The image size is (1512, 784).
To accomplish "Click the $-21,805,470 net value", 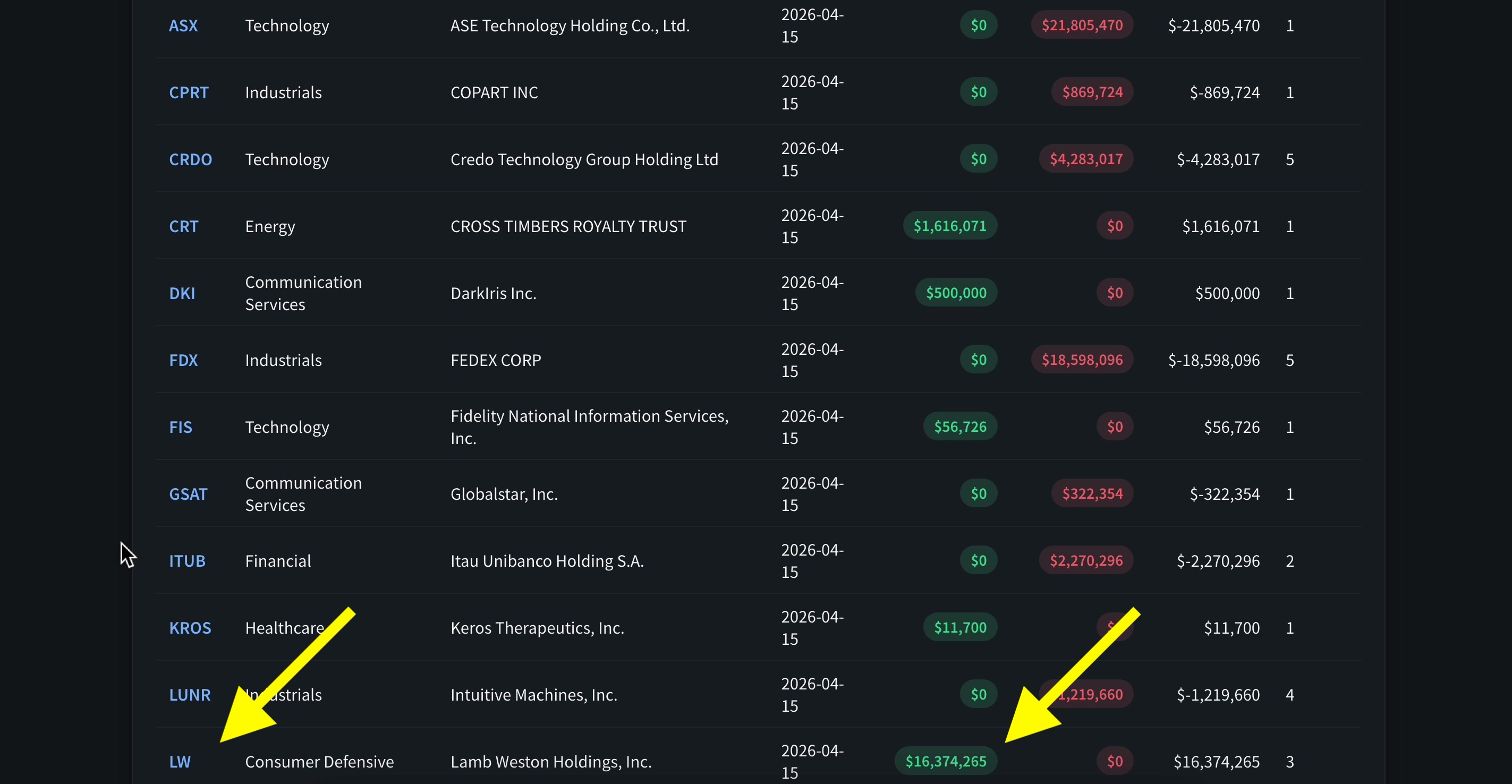I will coord(1214,25).
